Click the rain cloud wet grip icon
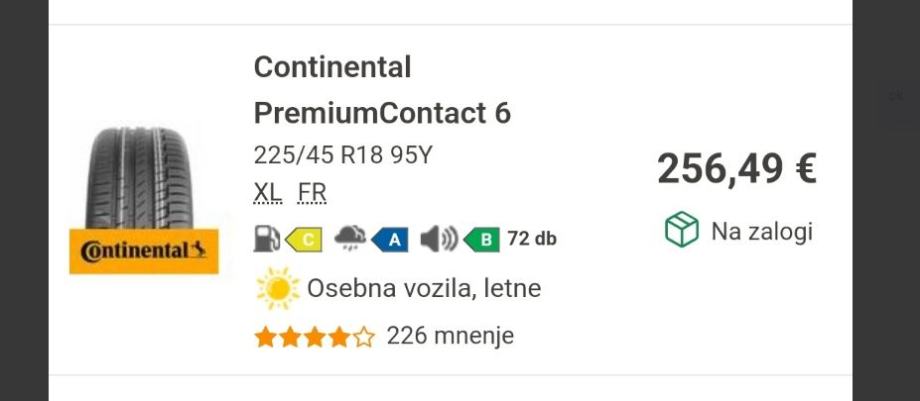Image resolution: width=920 pixels, height=401 pixels. [350, 238]
